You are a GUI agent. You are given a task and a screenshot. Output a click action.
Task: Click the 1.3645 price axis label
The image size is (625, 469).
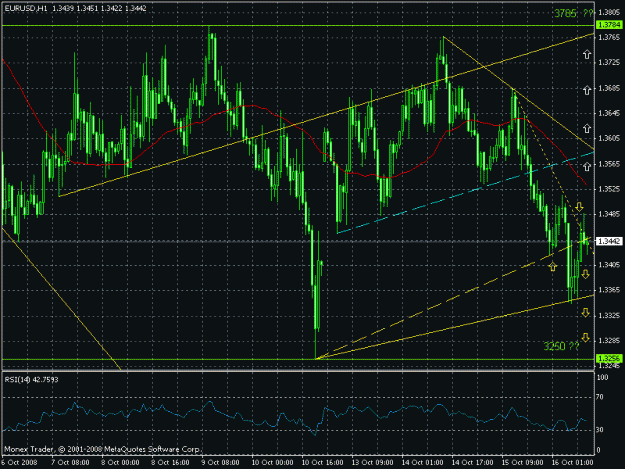tap(609, 114)
